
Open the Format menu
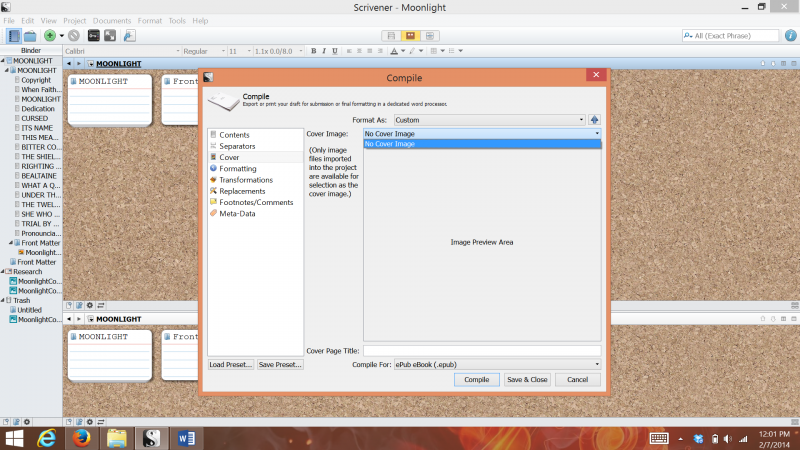click(x=149, y=21)
